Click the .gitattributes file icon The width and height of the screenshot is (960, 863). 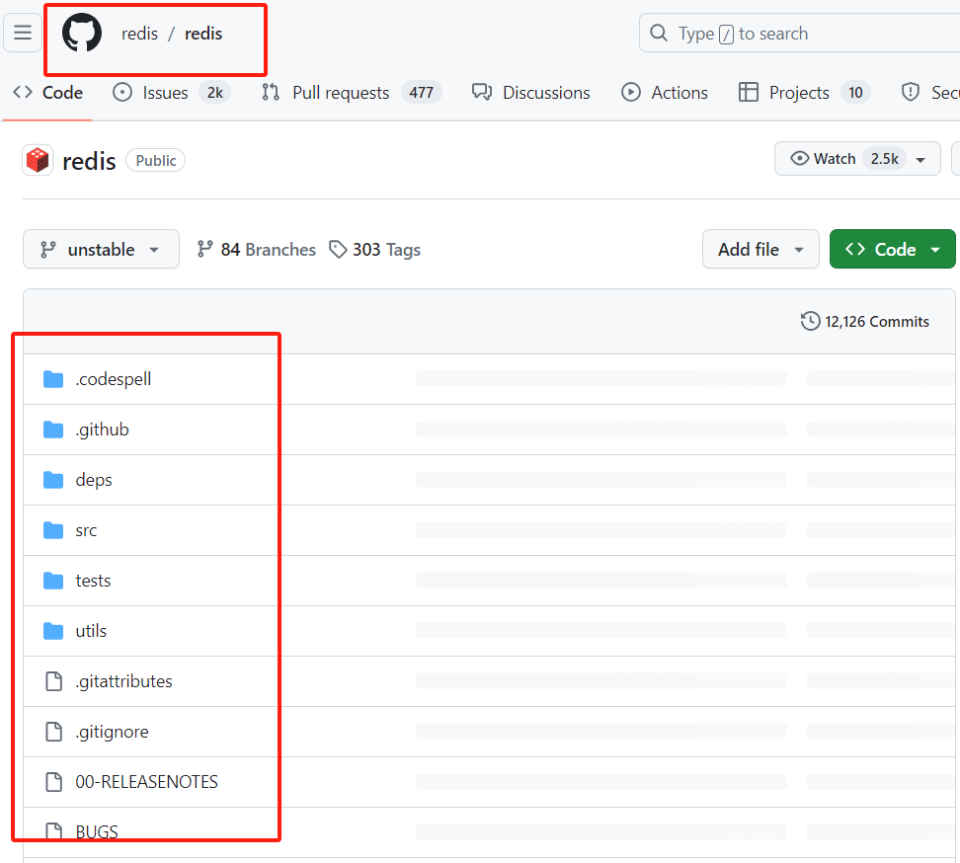[53, 681]
